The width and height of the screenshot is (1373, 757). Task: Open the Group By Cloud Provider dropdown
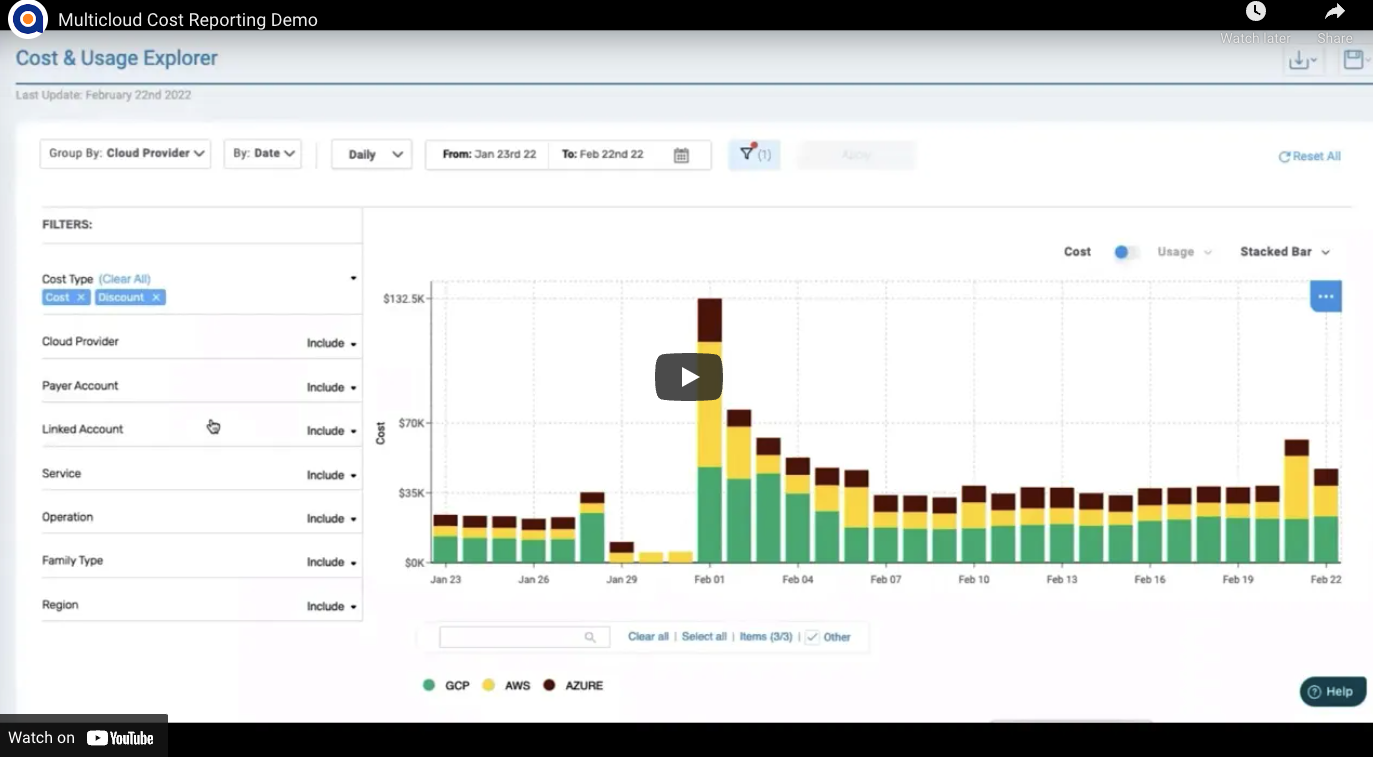(x=125, y=154)
